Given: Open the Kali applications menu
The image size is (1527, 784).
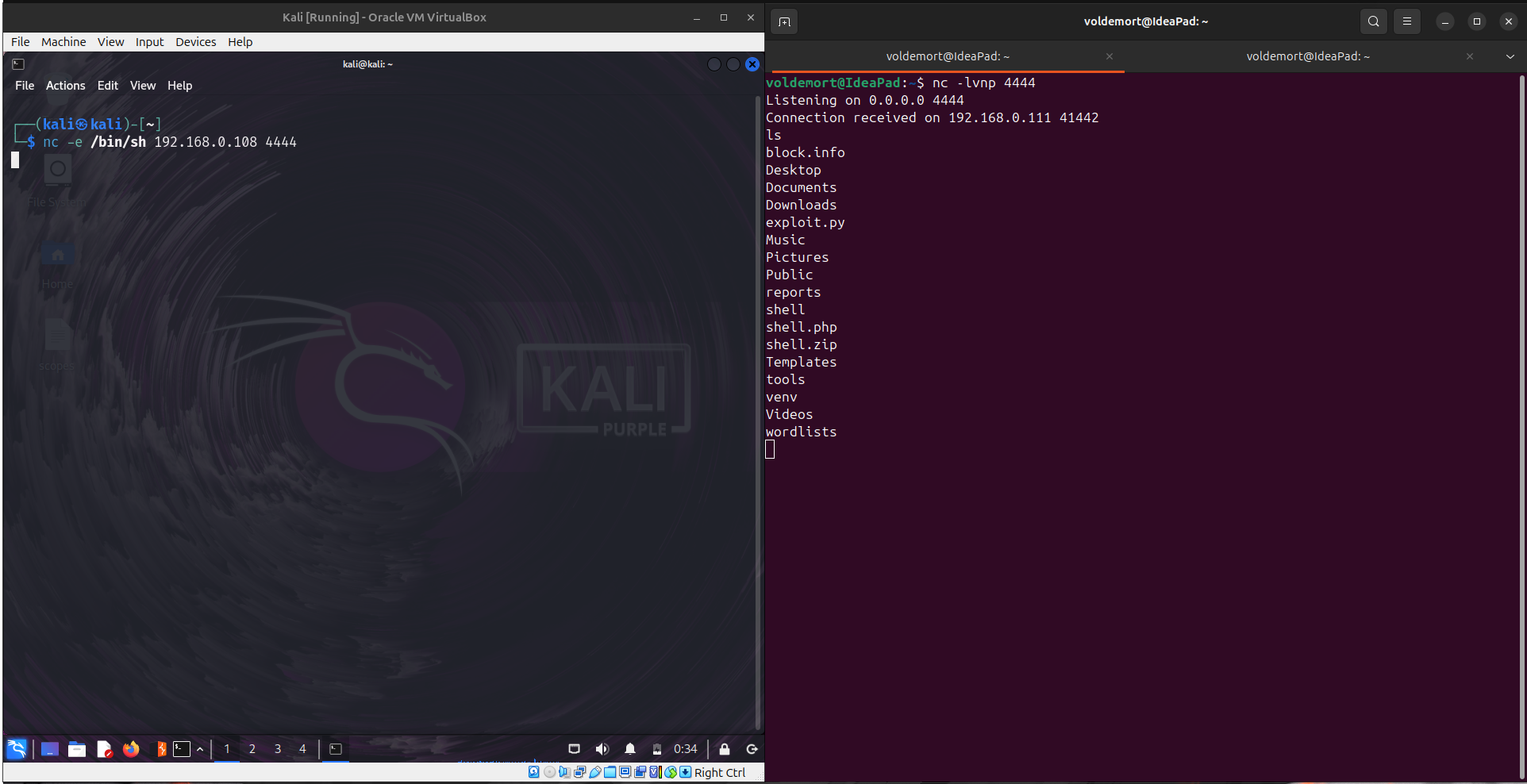Looking at the screenshot, I should tap(17, 749).
